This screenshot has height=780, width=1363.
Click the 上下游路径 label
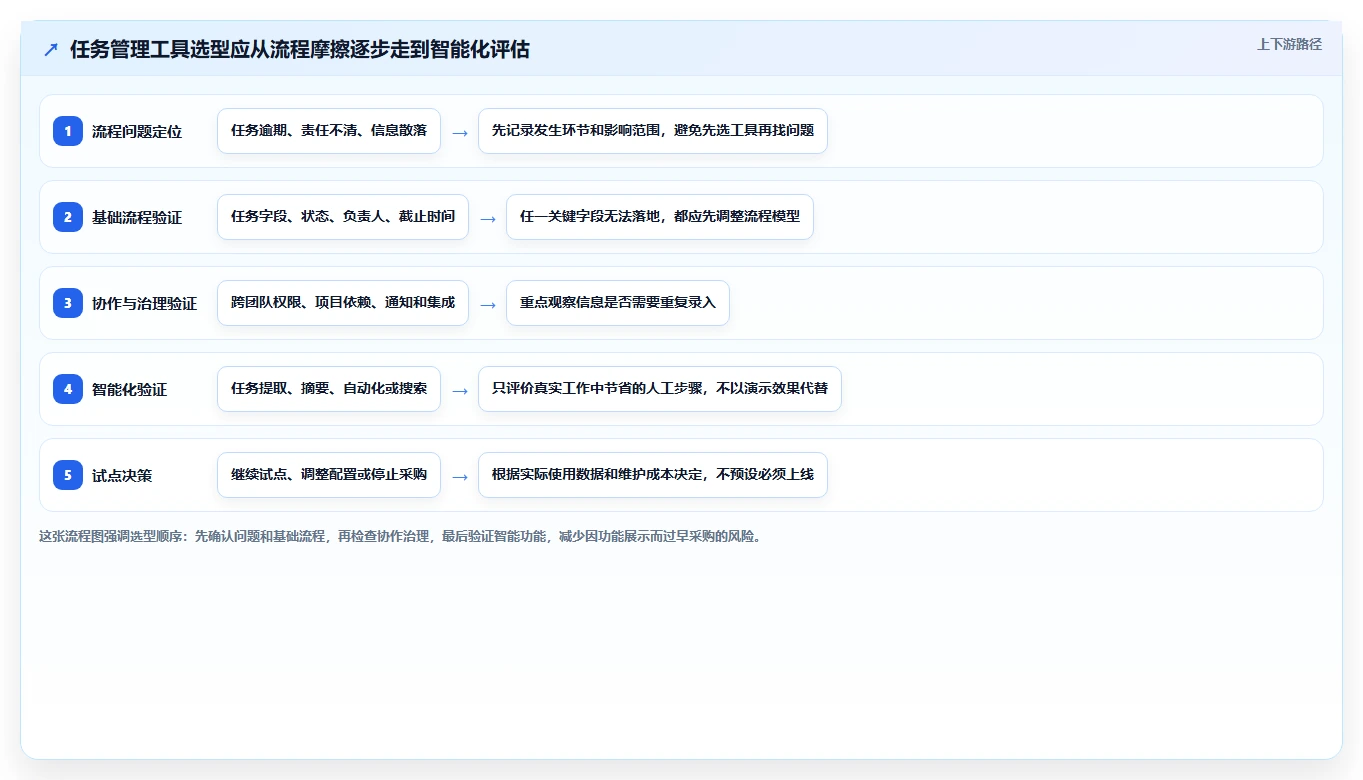[1289, 44]
